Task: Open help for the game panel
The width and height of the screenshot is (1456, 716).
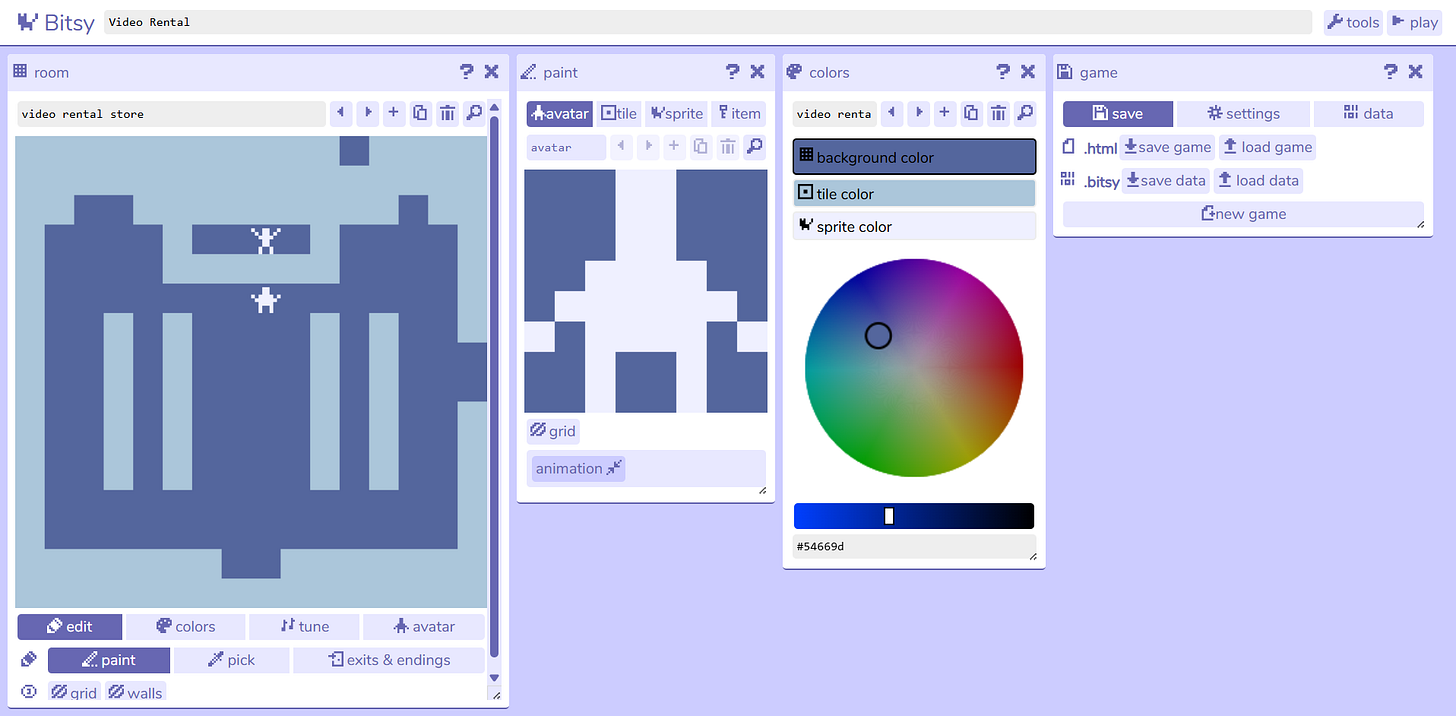Action: pos(1390,72)
